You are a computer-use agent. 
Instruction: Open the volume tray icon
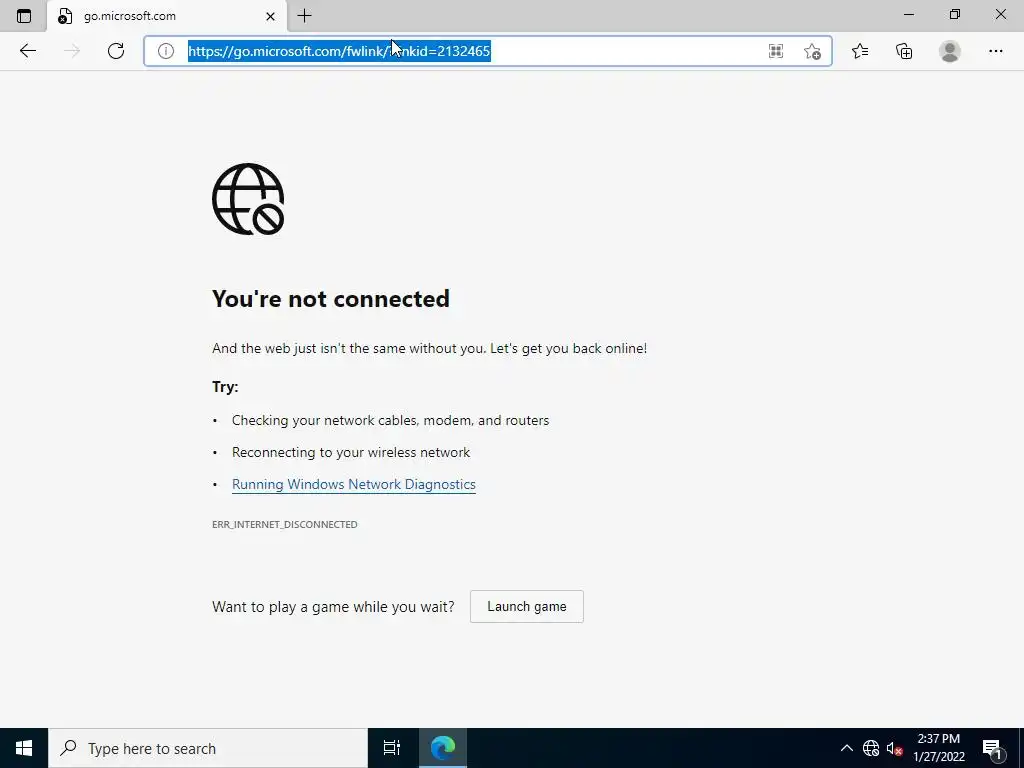[894, 748]
